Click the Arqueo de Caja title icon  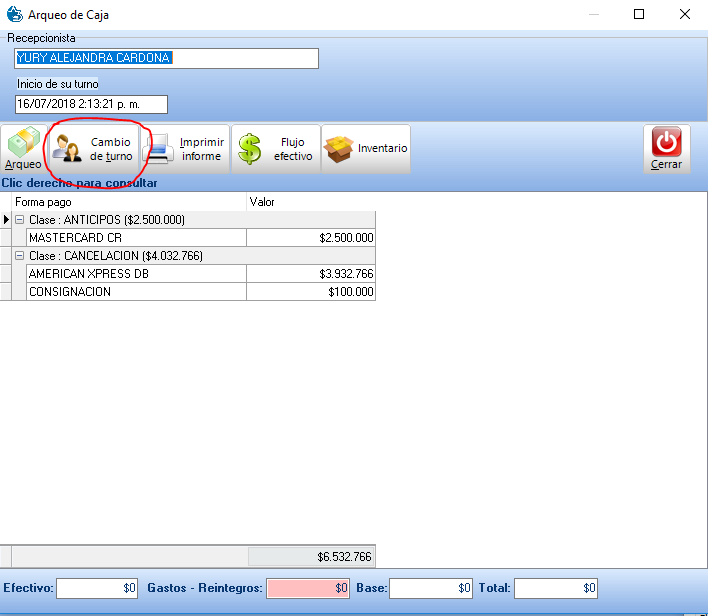coord(14,14)
